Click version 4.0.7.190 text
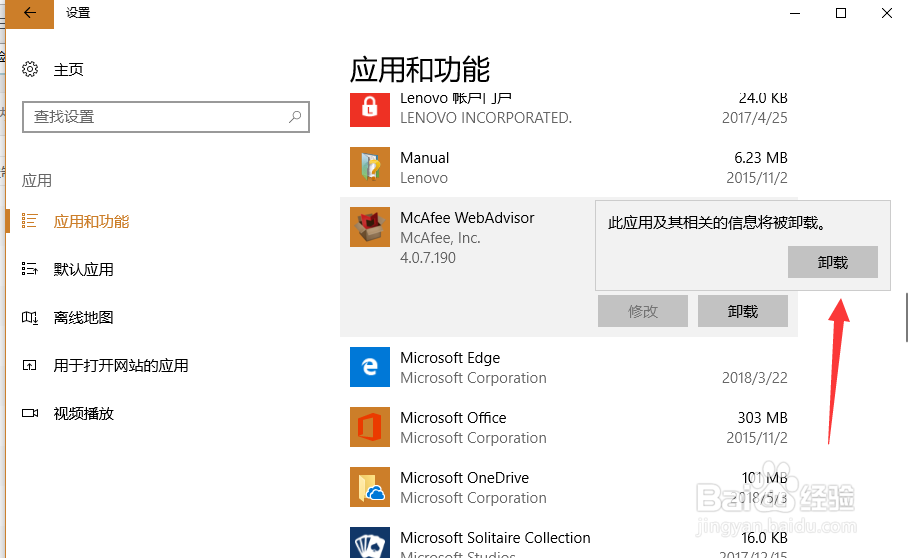Image resolution: width=908 pixels, height=558 pixels. (428, 258)
